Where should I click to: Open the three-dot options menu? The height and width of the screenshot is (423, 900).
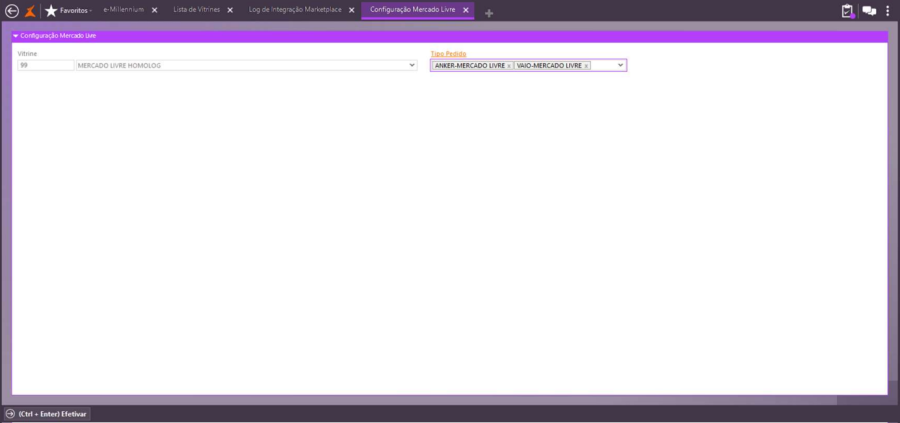[888, 11]
